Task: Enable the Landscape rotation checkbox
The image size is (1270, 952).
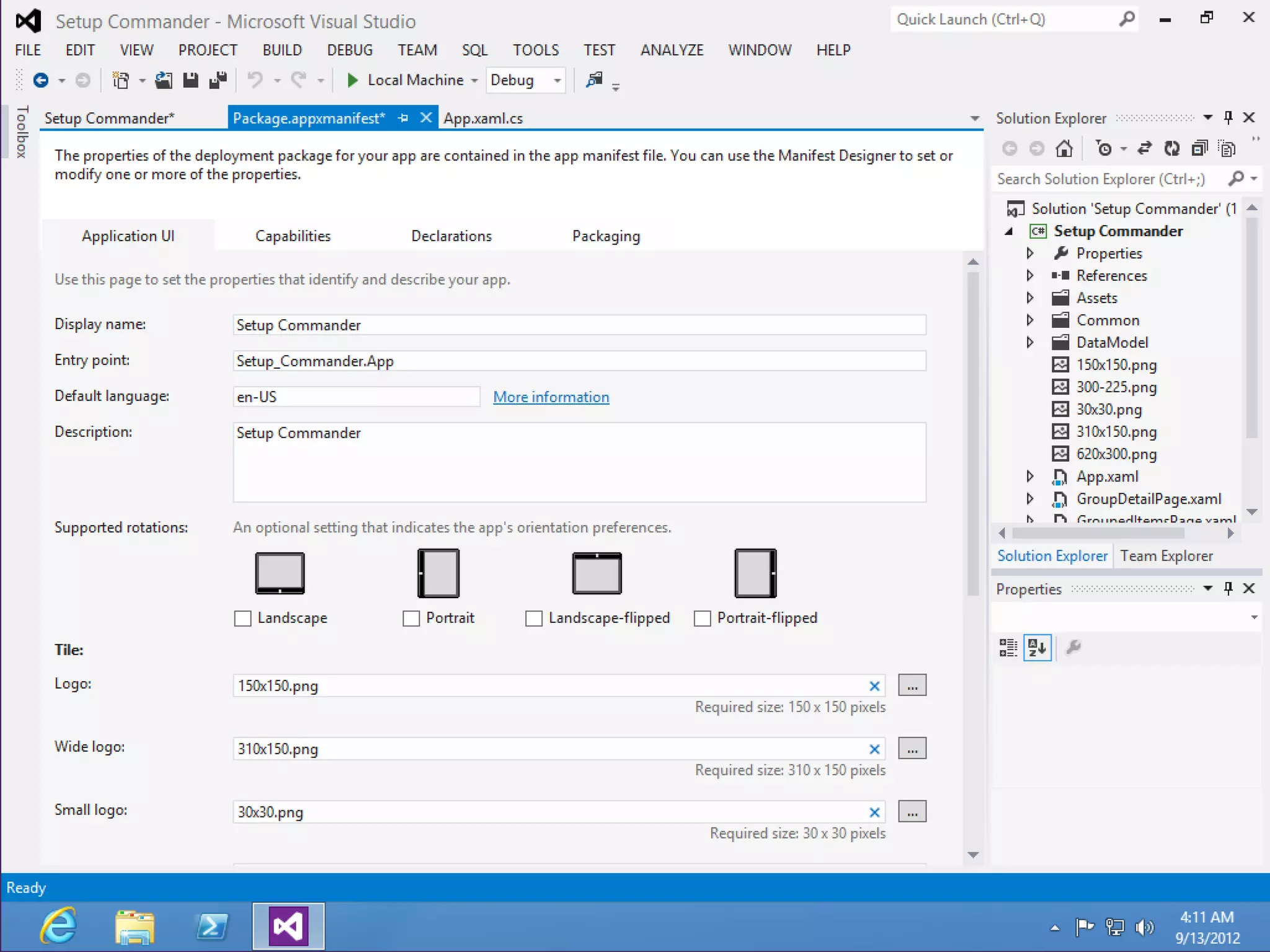Action: pos(242,619)
